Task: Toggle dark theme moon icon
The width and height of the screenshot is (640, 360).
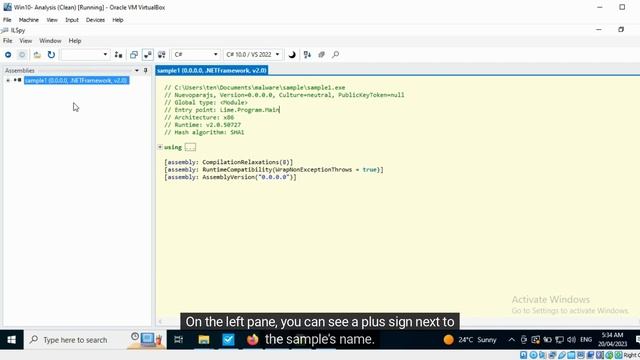Action: click(x=292, y=55)
